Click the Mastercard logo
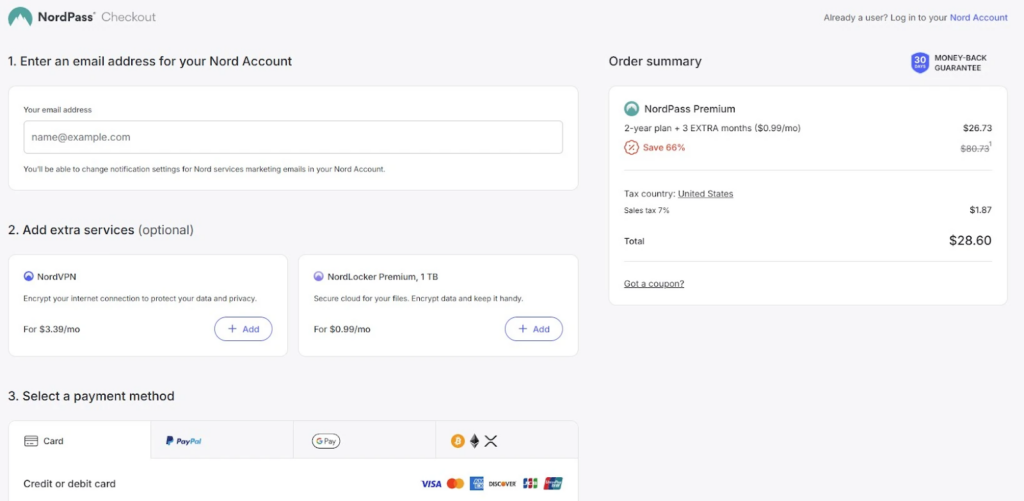1024x501 pixels. tap(455, 484)
